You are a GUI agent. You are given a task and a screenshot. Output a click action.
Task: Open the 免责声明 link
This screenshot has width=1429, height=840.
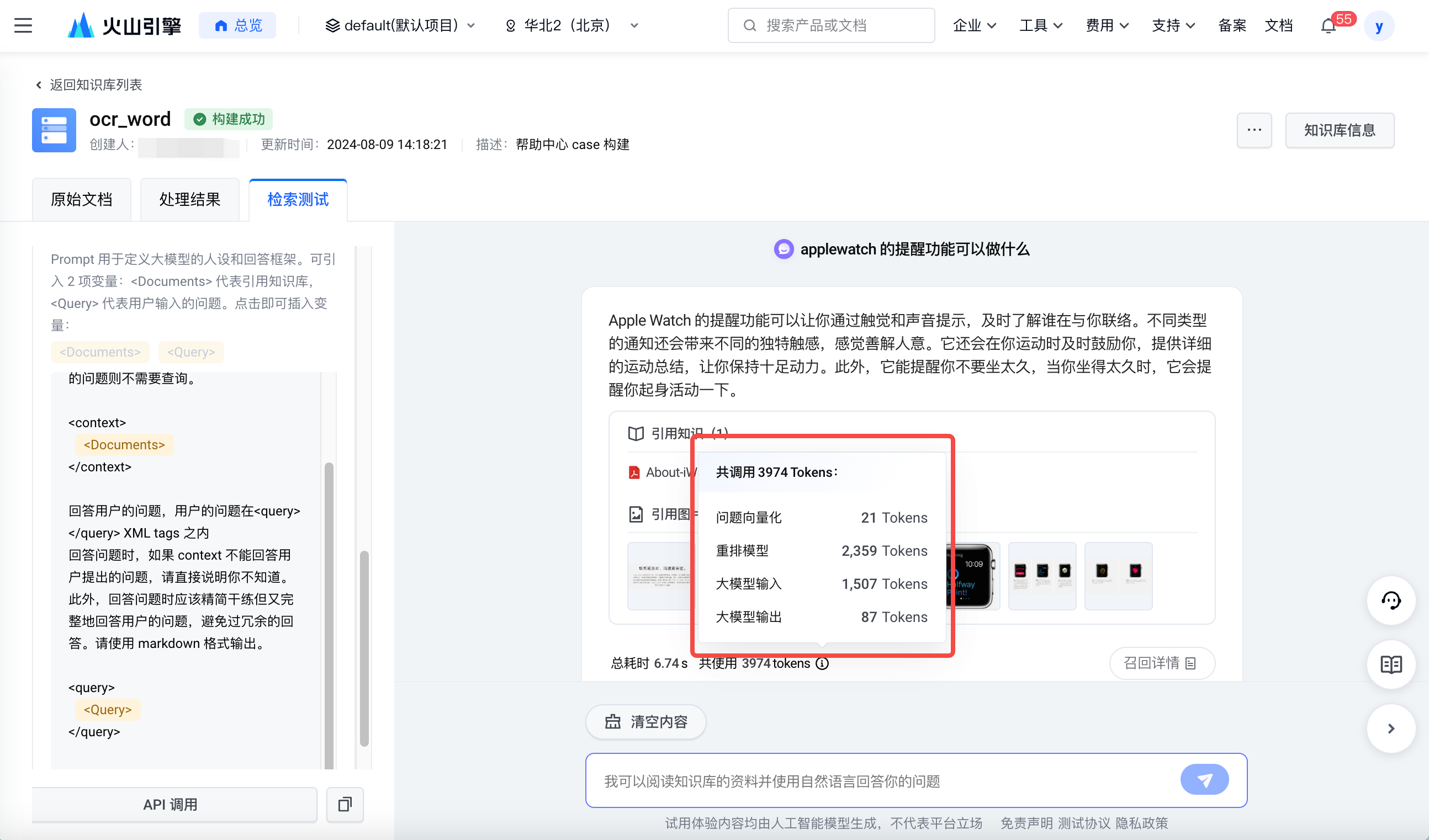click(1026, 823)
